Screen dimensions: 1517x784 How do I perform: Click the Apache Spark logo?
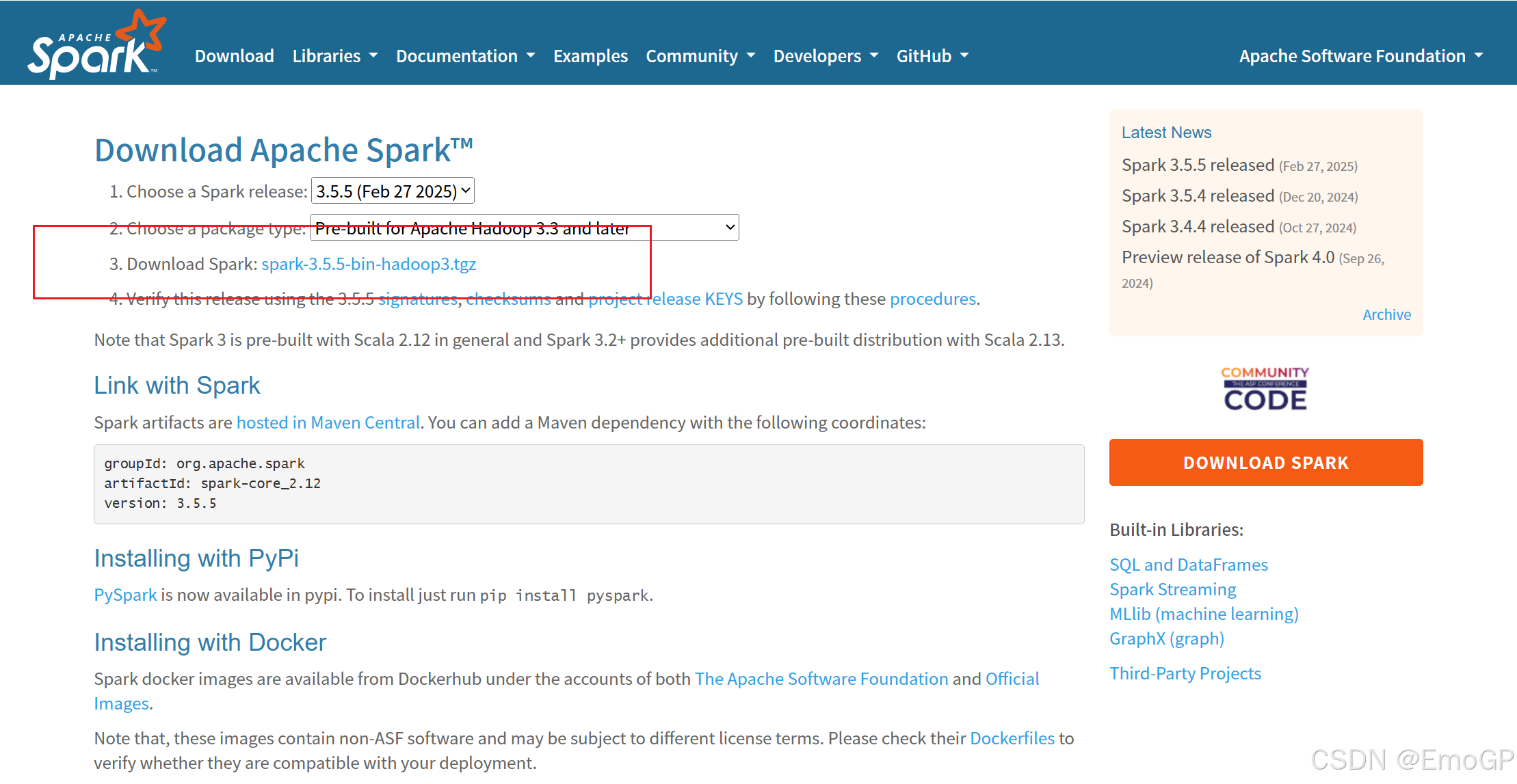click(x=96, y=45)
